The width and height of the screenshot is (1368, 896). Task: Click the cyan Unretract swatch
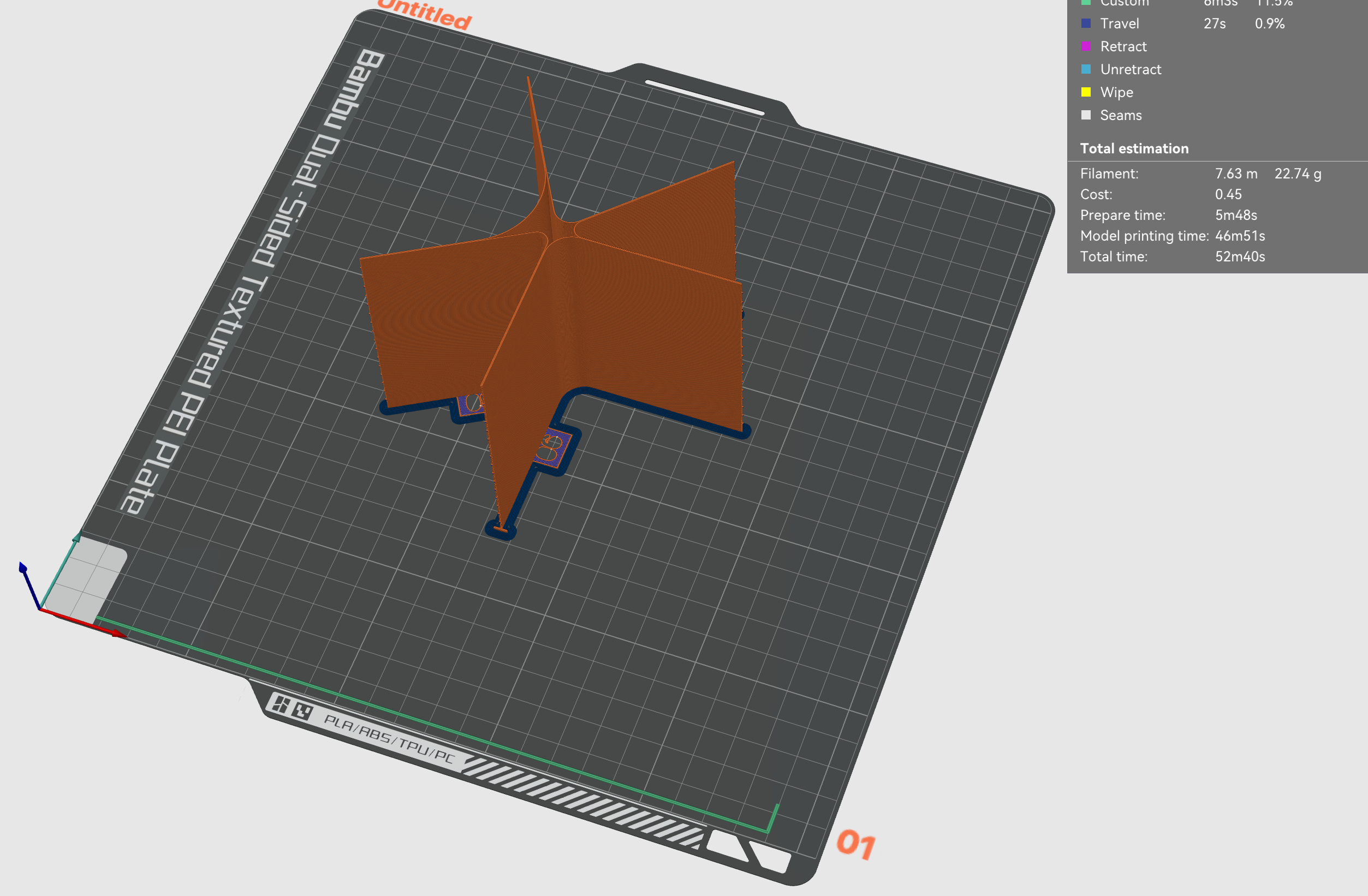click(1085, 69)
